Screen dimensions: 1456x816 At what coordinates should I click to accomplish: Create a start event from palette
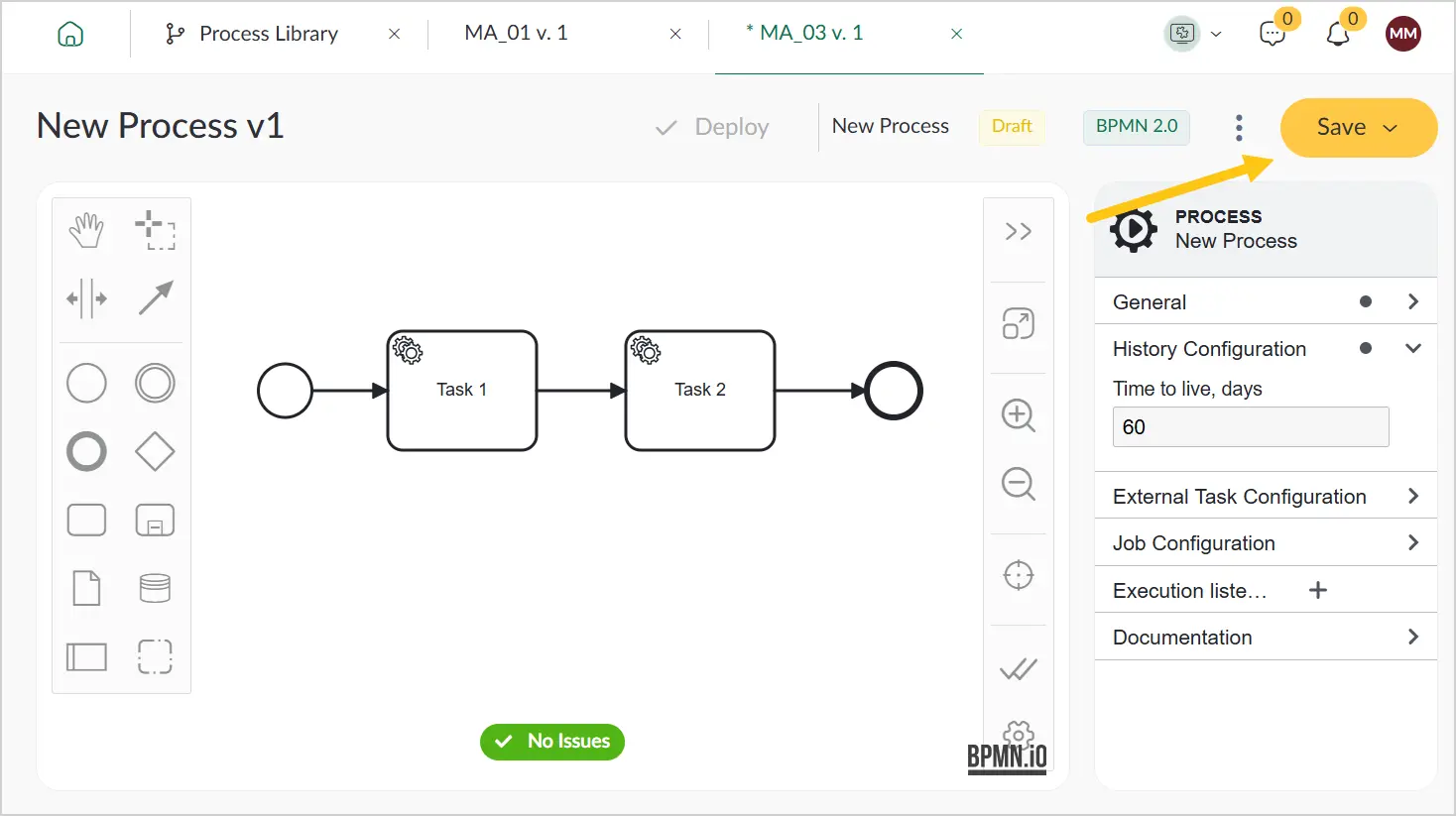(86, 383)
